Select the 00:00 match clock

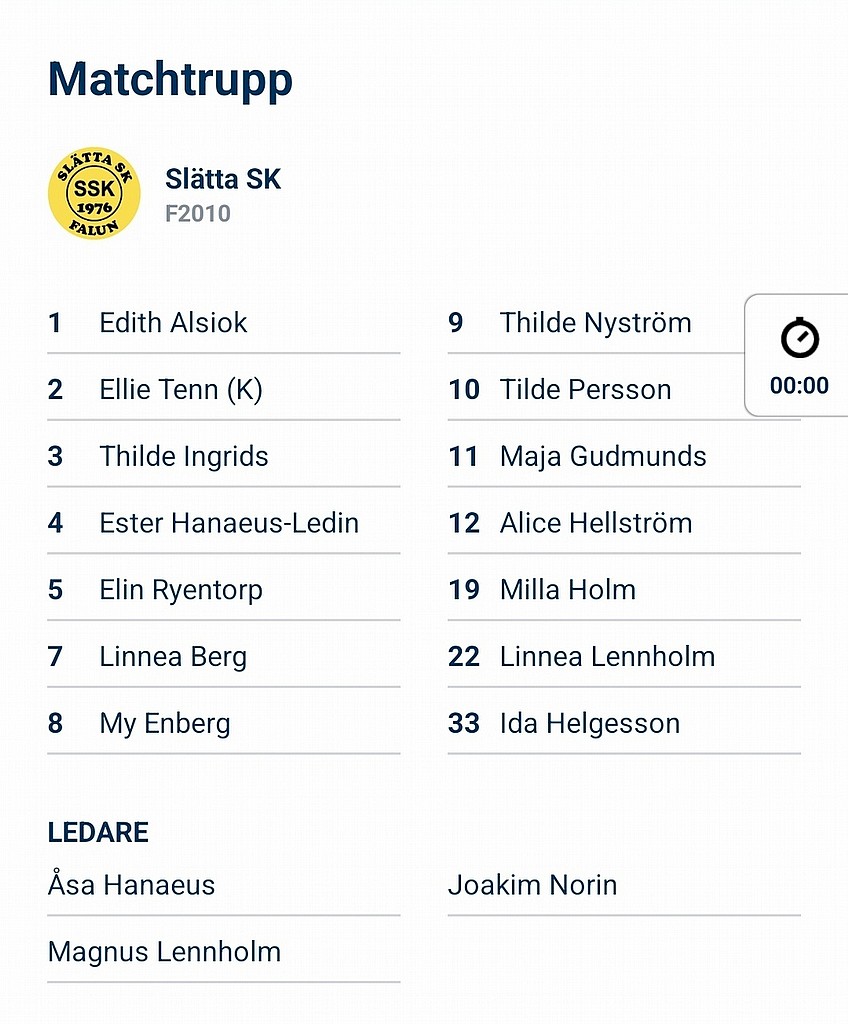pos(799,385)
